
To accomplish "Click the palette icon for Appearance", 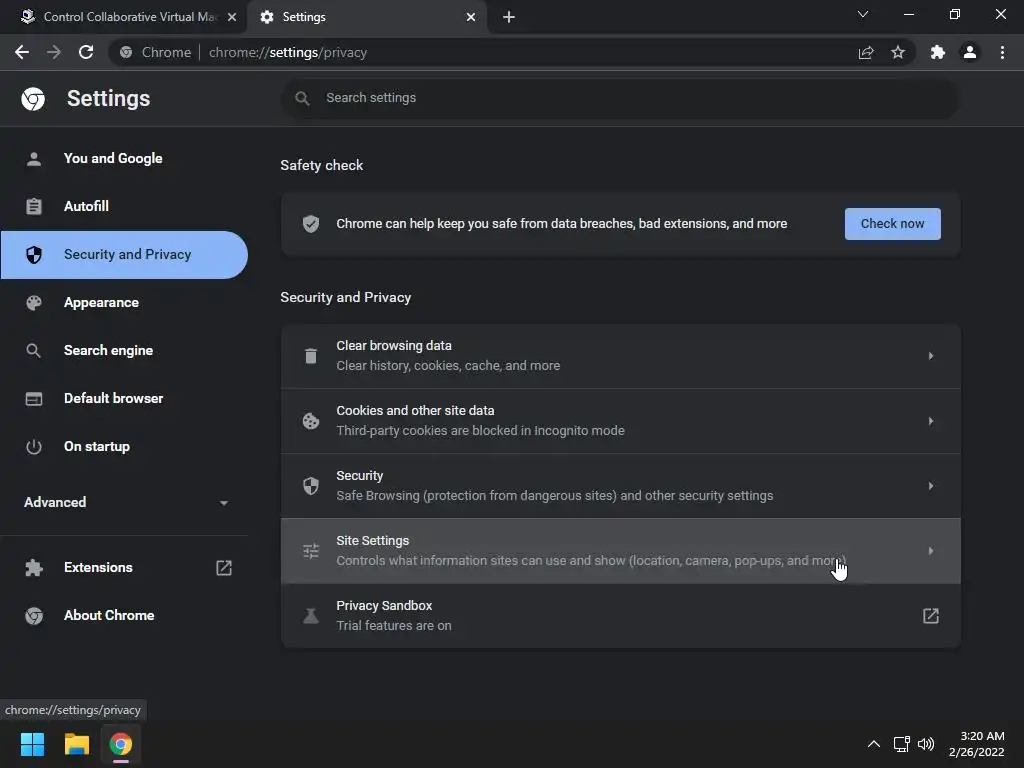I will pos(34,302).
